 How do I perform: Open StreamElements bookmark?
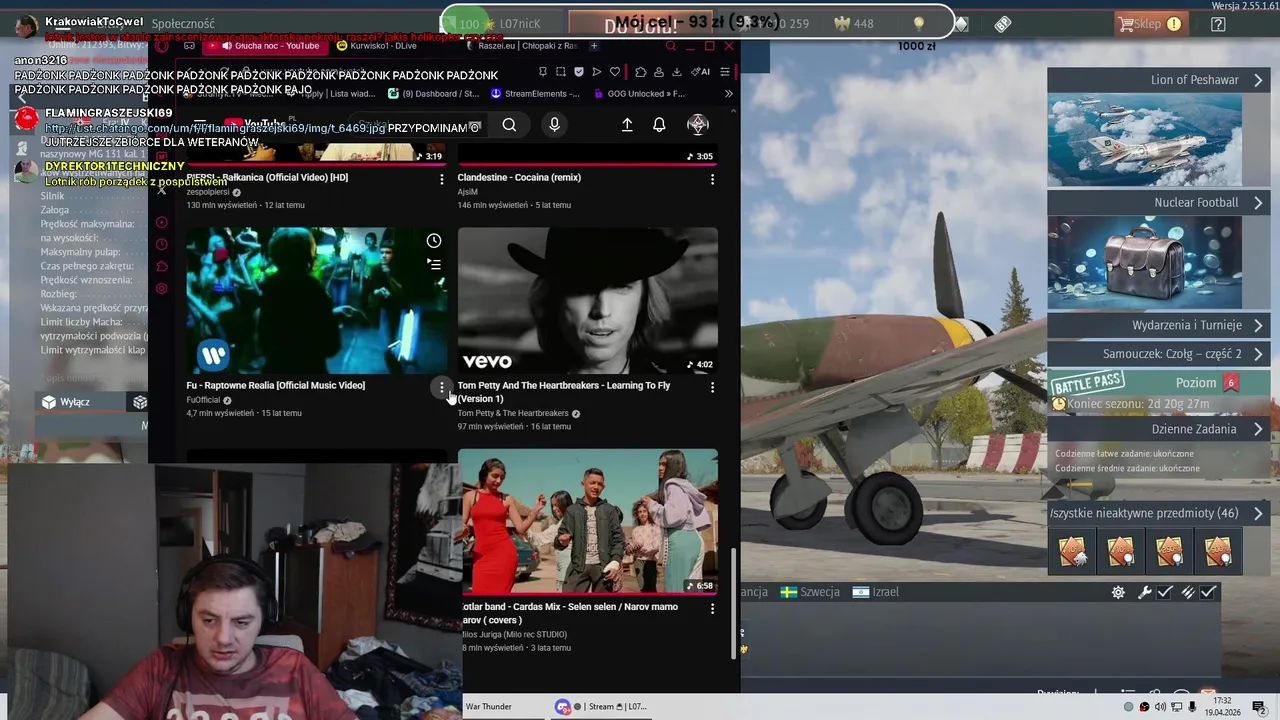click(535, 94)
